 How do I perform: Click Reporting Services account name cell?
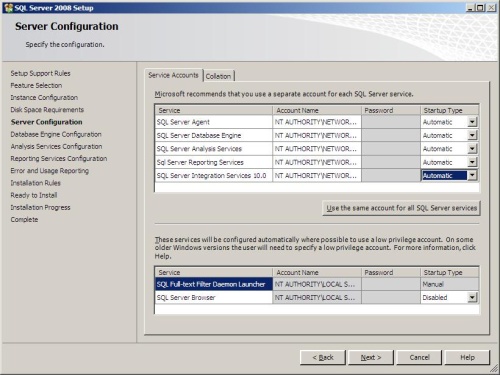click(x=317, y=162)
